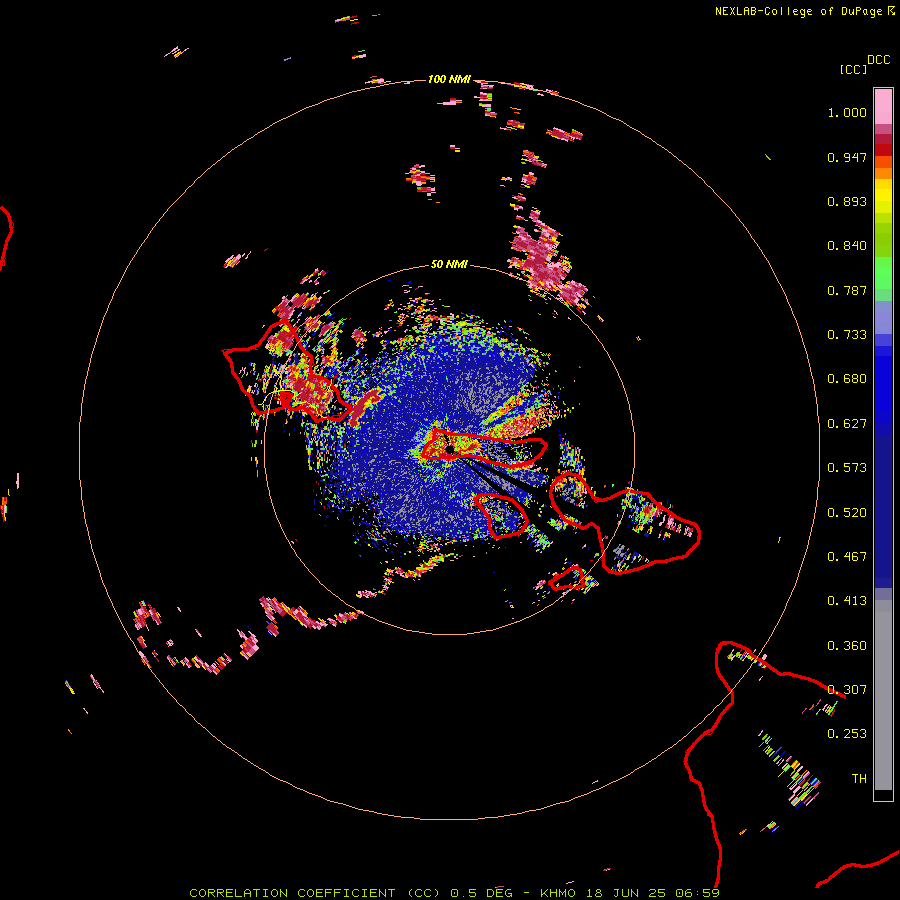The width and height of the screenshot is (900, 900).
Task: Select the 0.787 scale value
Action: click(x=847, y=290)
